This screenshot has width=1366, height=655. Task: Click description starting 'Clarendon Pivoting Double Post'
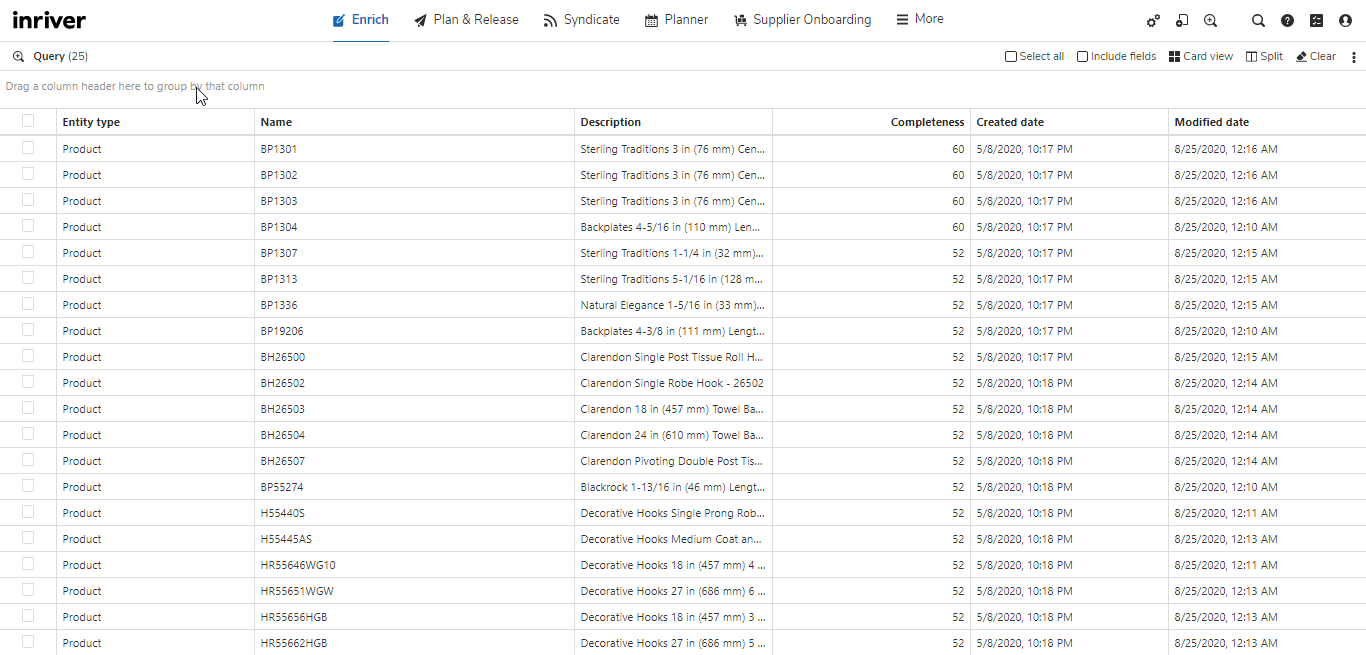(673, 461)
